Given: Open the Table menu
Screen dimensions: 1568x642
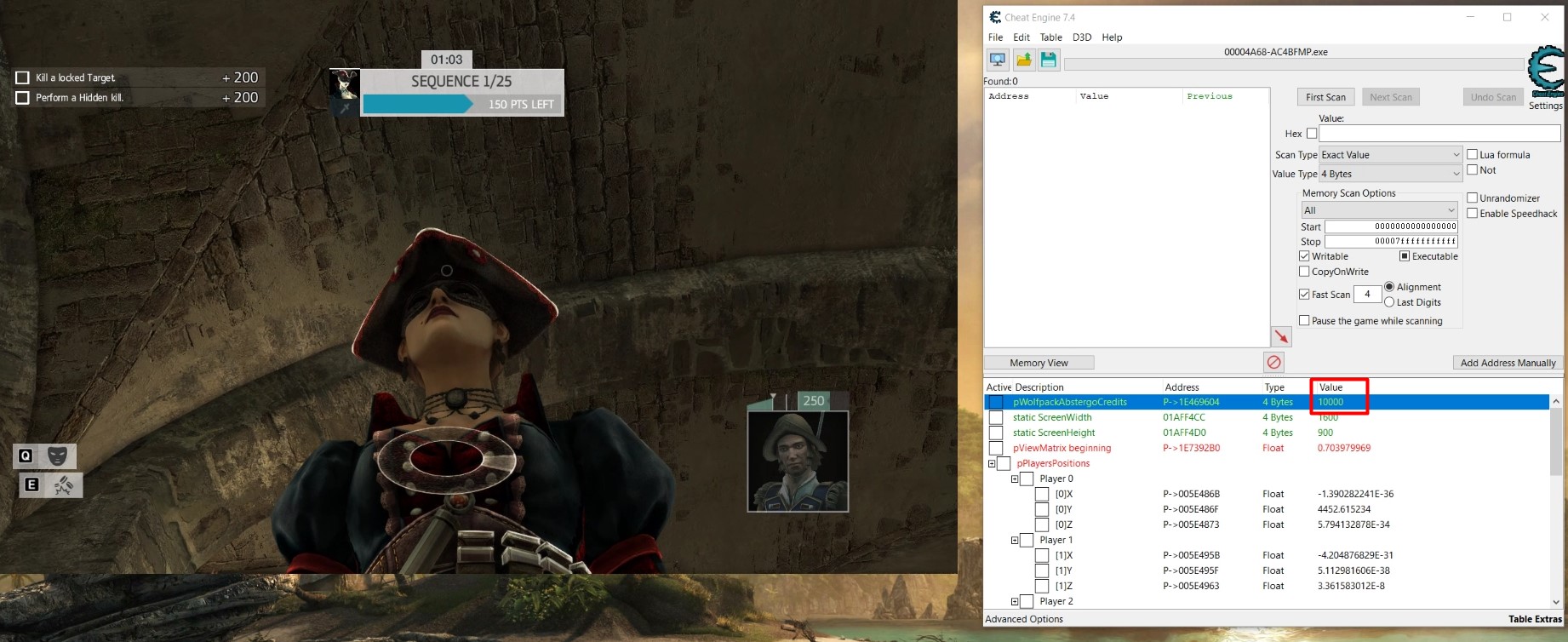Looking at the screenshot, I should tap(1051, 37).
